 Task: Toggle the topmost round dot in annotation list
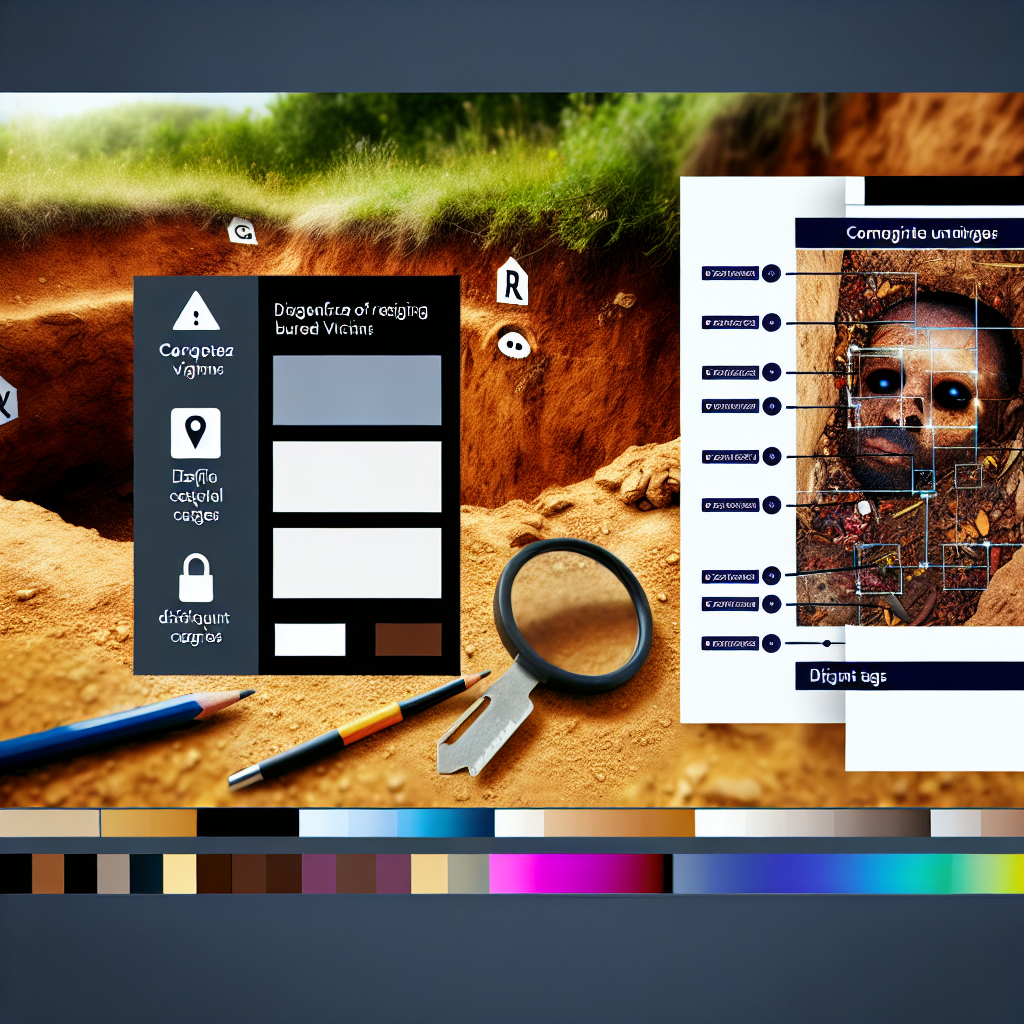pyautogui.click(x=770, y=272)
